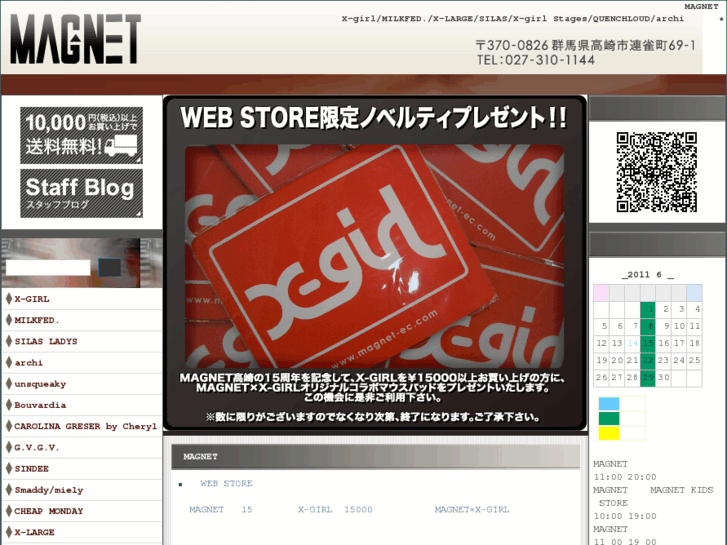Open the archi brand category
This screenshot has width=727, height=545.
pyautogui.click(x=28, y=363)
